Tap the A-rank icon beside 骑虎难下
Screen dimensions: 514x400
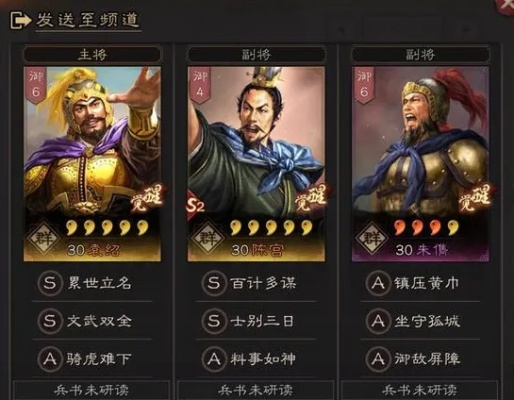click(50, 359)
